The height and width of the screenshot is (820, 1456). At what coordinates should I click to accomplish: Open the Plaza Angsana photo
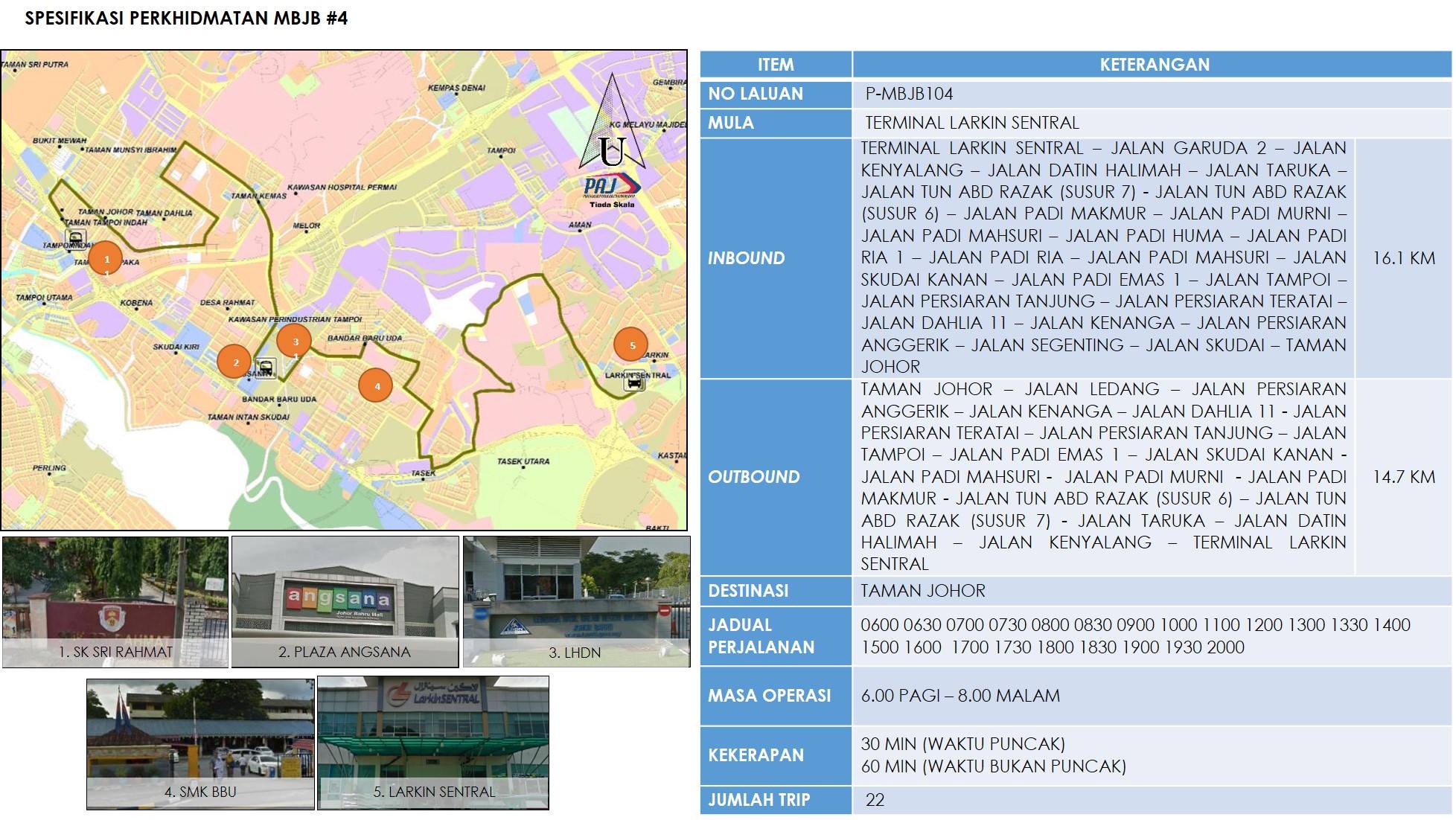tap(345, 601)
